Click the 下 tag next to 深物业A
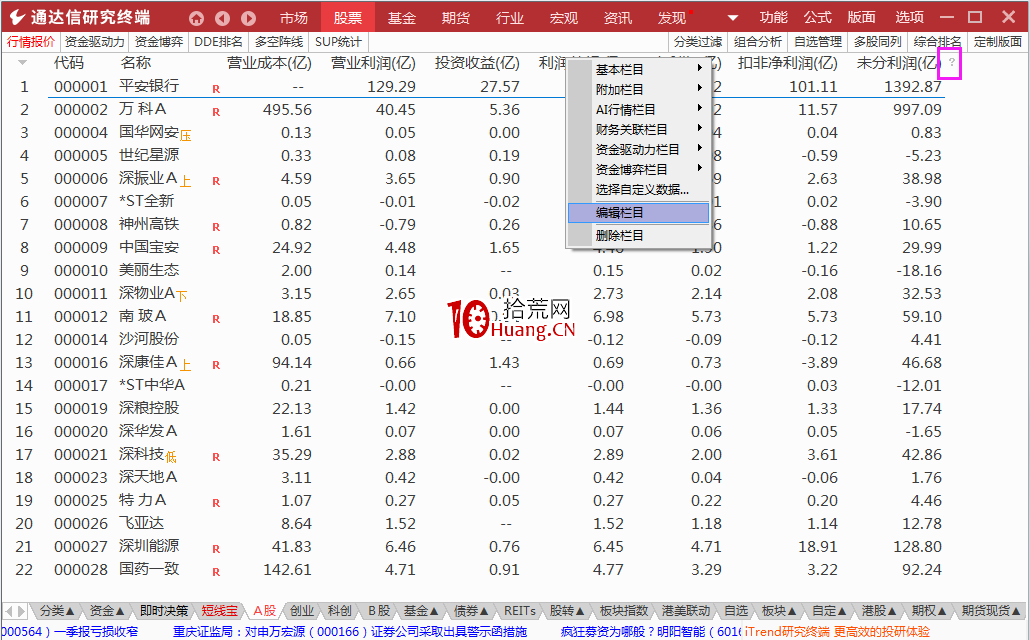The width and height of the screenshot is (1030, 640). (182, 296)
